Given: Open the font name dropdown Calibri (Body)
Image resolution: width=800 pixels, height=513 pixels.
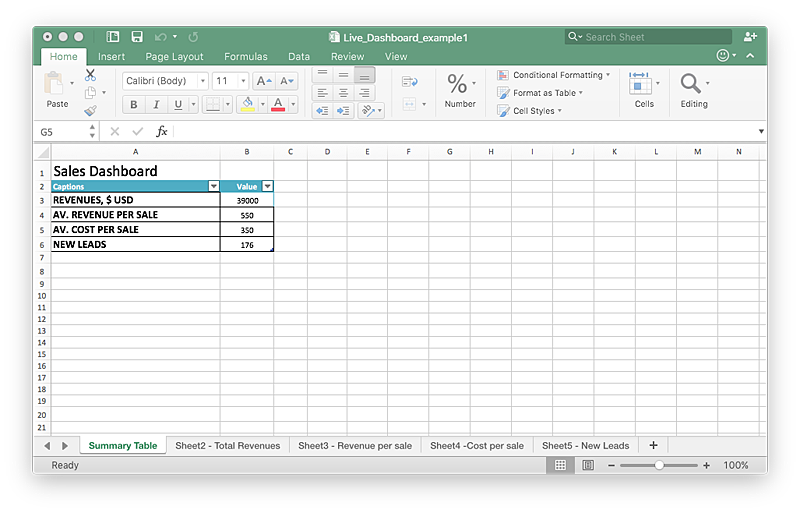Looking at the screenshot, I should point(165,81).
